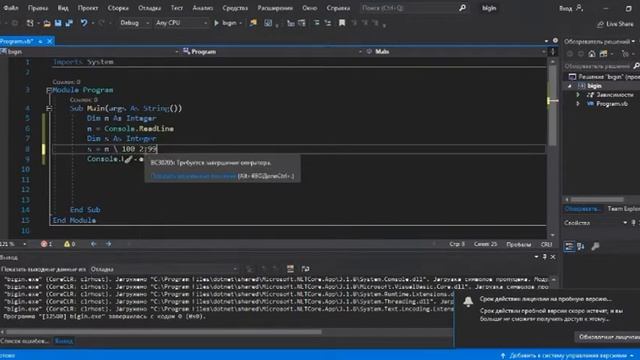640x360 pixels.
Task: Click the editor vertical scrollbar
Action: [552, 106]
